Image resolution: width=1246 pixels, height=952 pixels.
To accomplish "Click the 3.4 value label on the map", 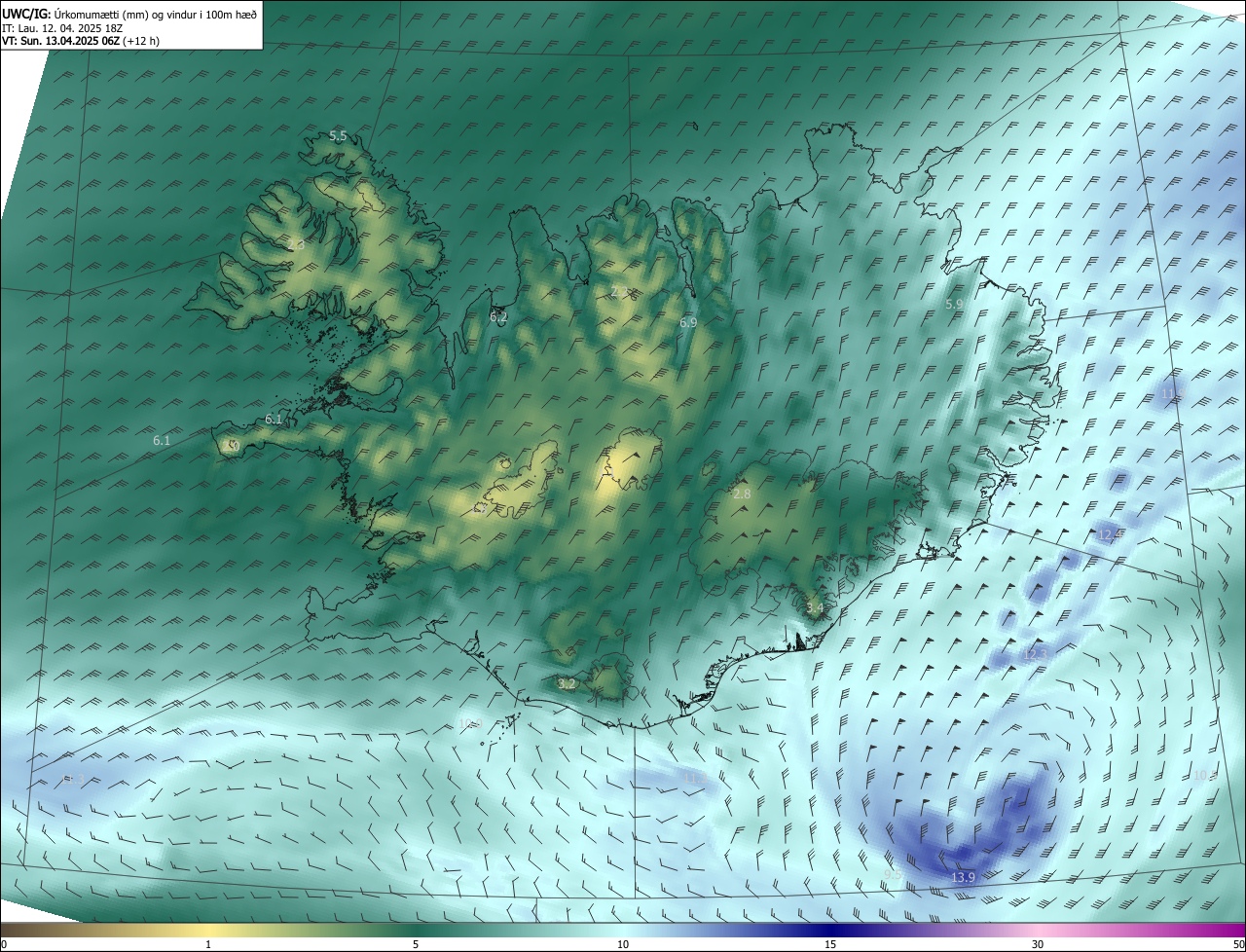I will pos(815,608).
